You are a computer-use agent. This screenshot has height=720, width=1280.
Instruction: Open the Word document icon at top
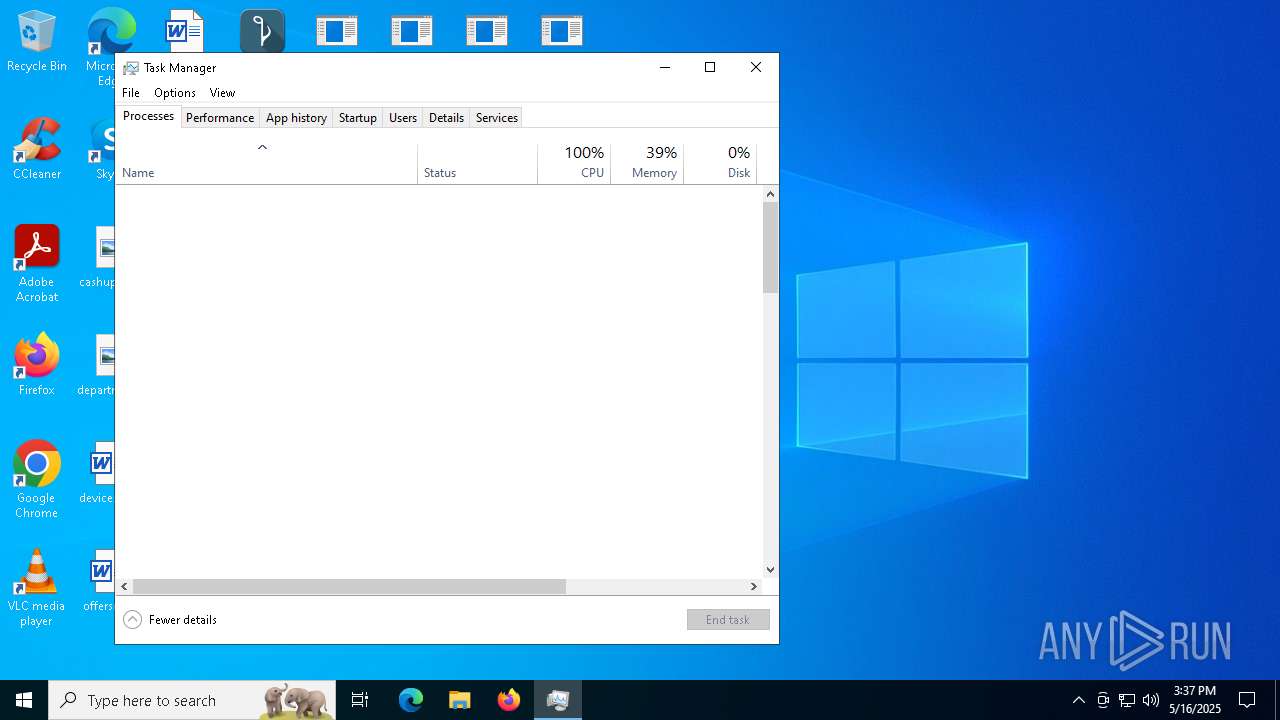pos(184,31)
